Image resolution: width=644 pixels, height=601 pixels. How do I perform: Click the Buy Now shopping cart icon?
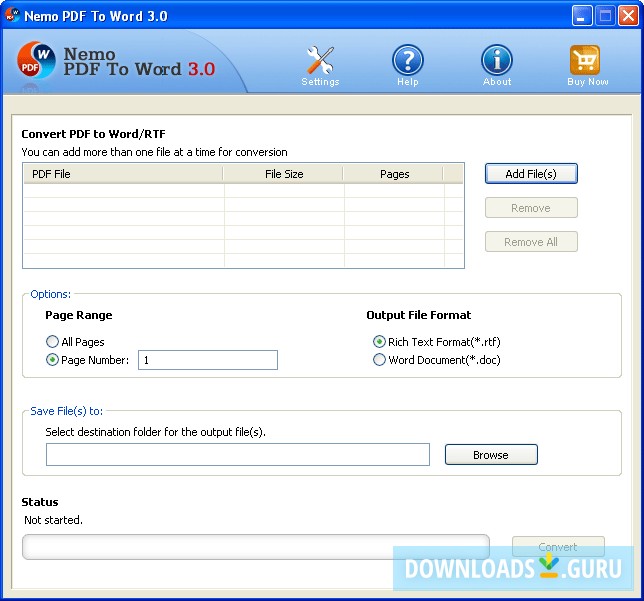(585, 60)
